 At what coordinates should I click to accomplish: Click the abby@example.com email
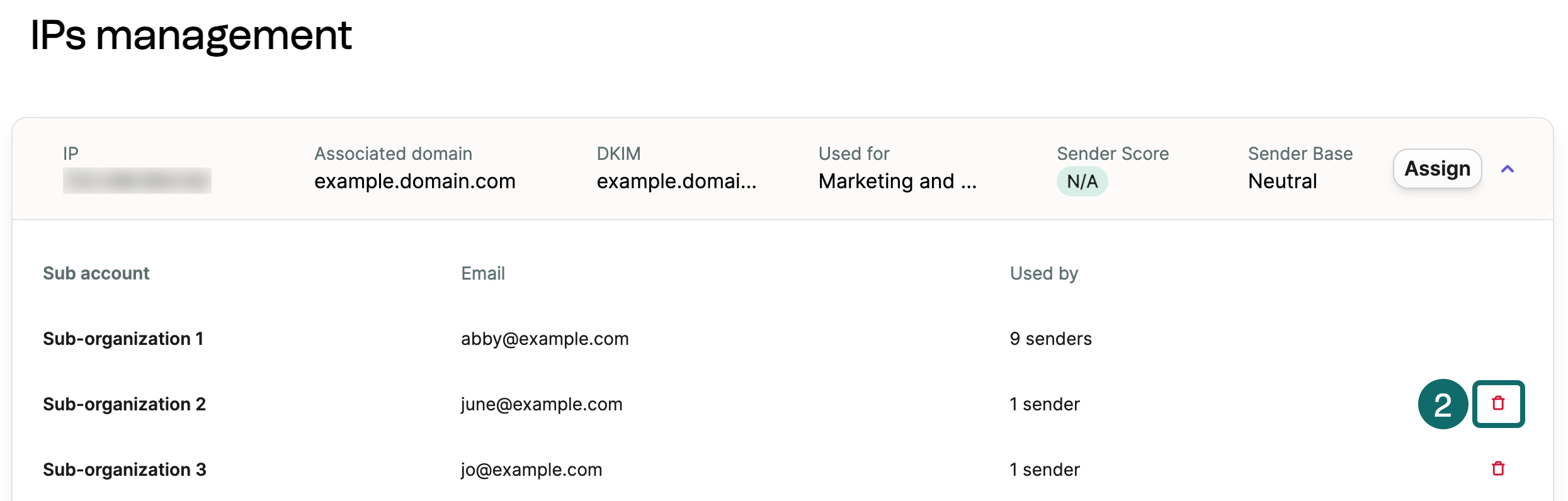click(545, 339)
